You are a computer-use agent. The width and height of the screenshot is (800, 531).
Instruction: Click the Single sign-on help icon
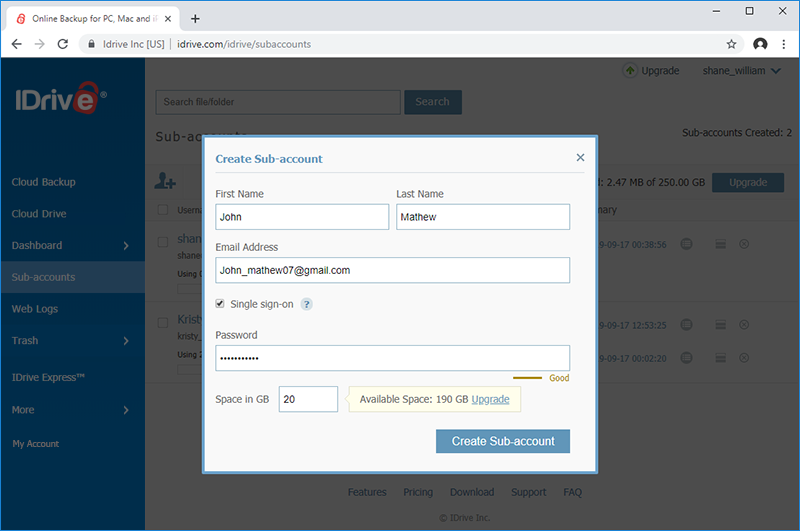coord(306,305)
